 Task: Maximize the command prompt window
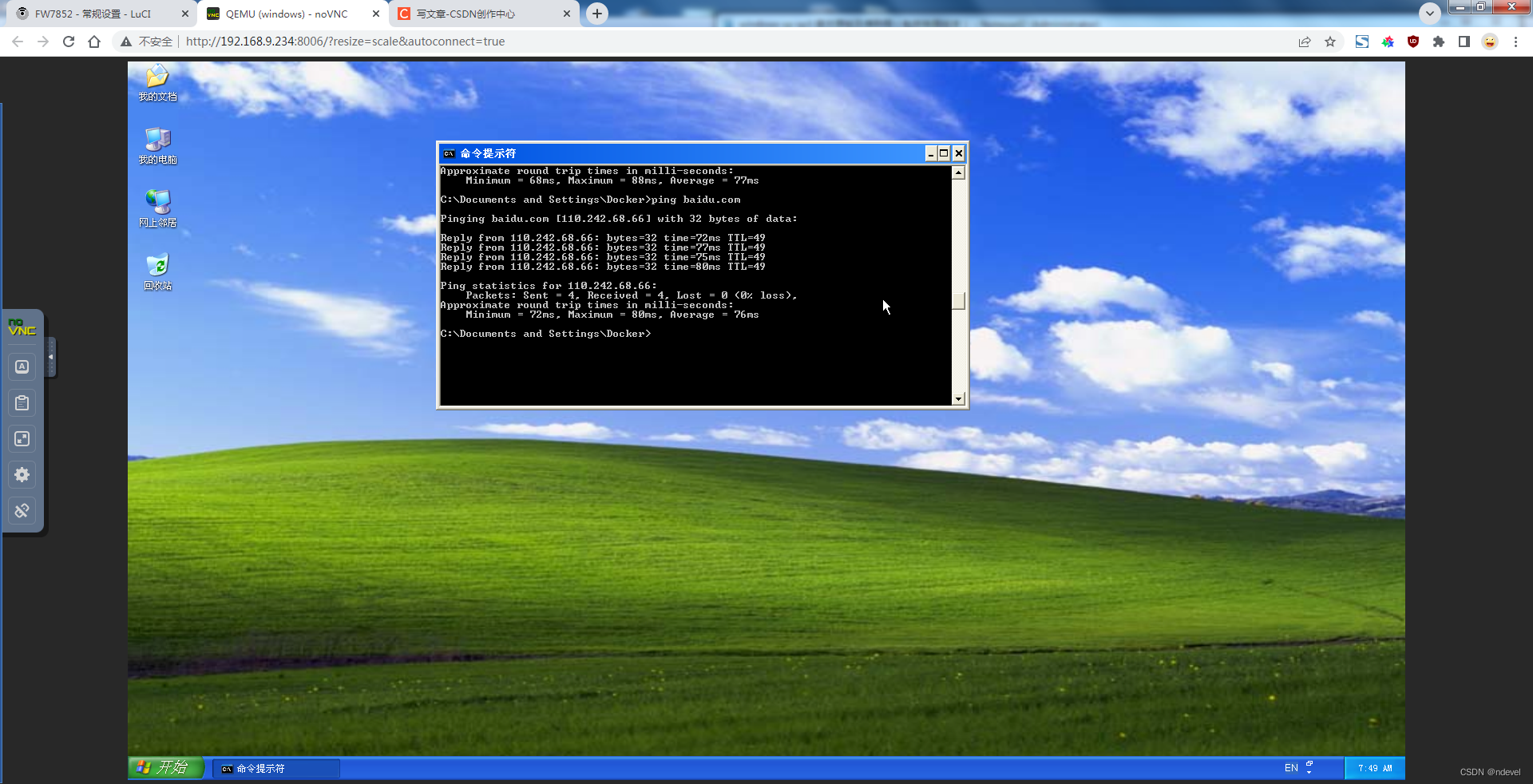tap(945, 153)
